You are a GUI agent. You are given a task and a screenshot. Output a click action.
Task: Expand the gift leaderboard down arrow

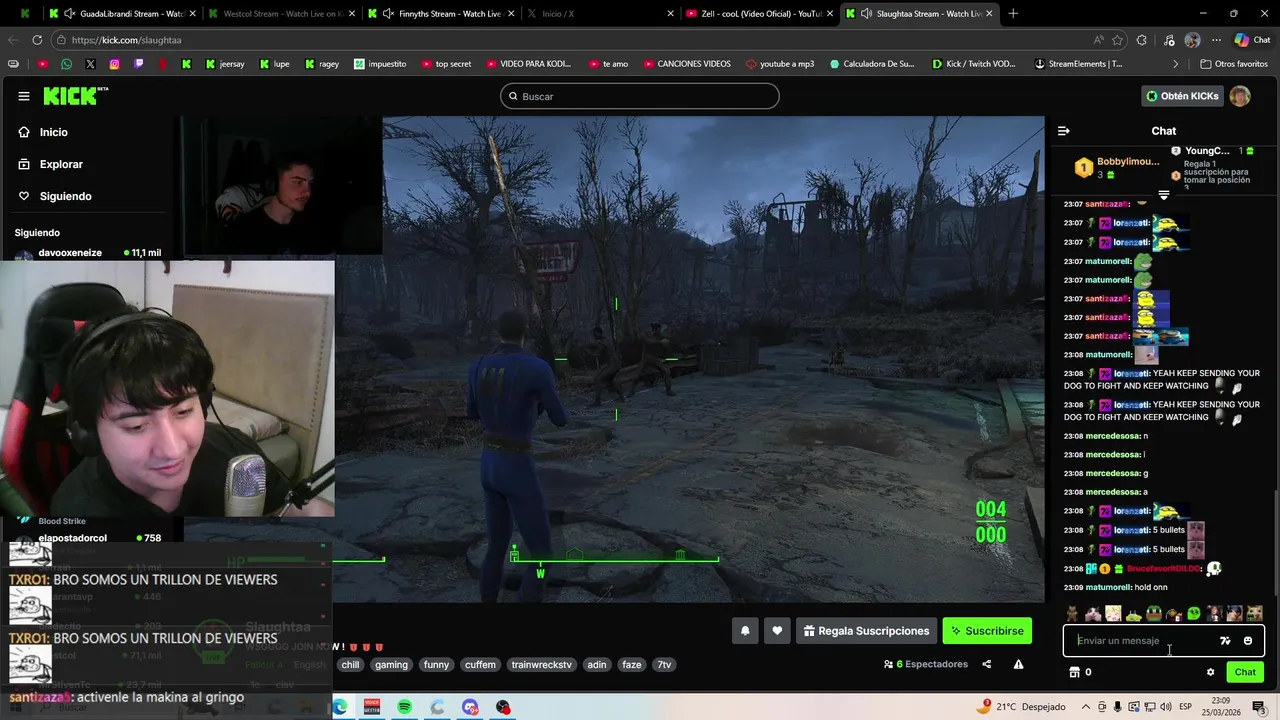tap(1164, 195)
